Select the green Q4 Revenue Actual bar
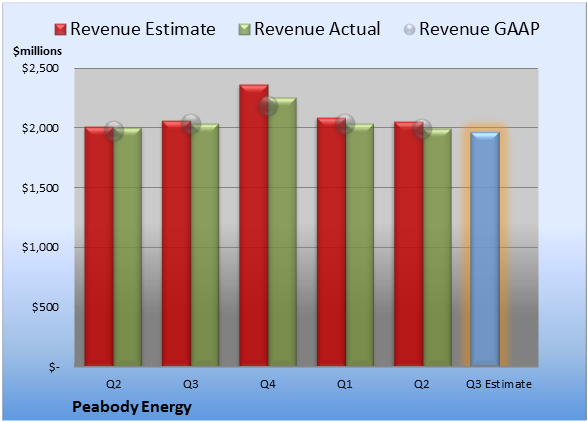Image resolution: width=588 pixels, height=422 pixels. click(282, 231)
